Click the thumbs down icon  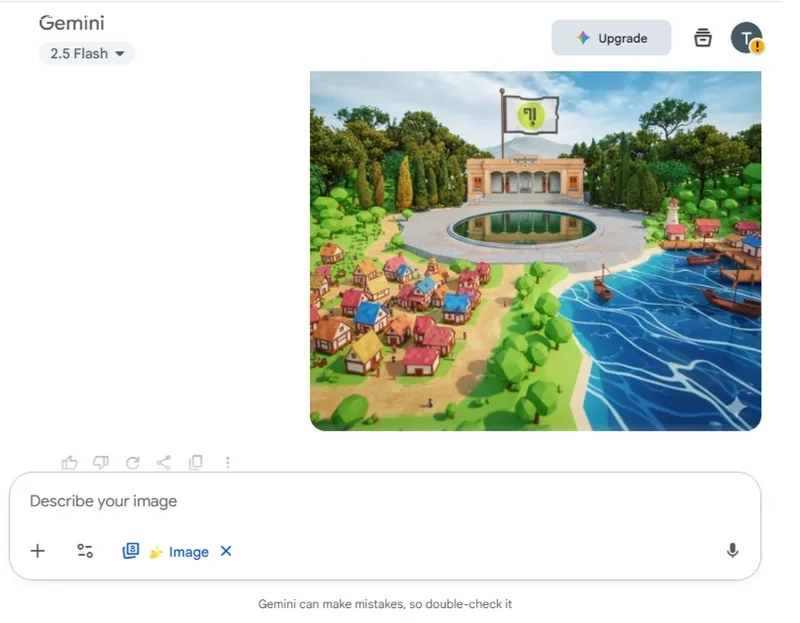[101, 462]
